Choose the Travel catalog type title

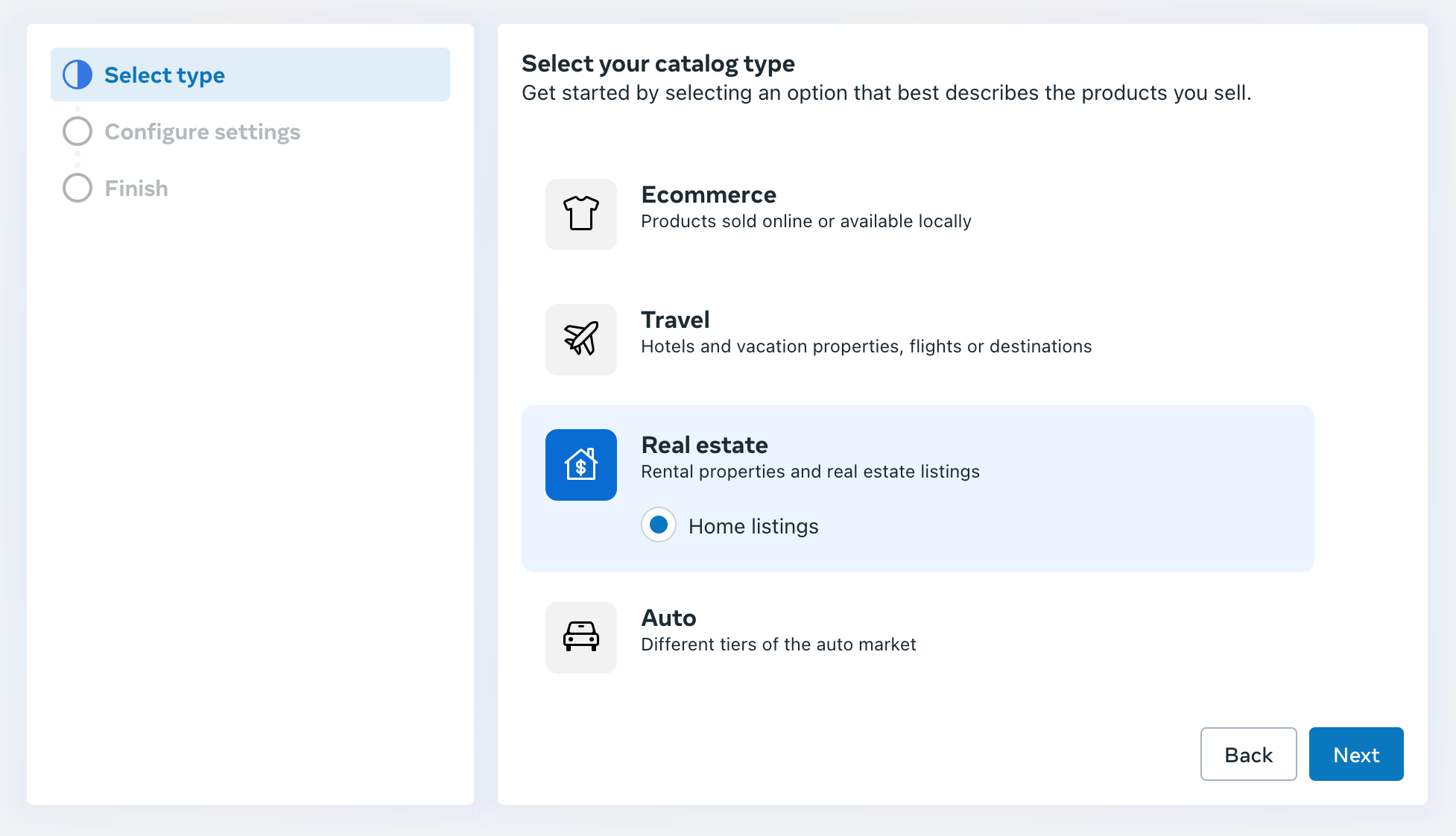(675, 320)
